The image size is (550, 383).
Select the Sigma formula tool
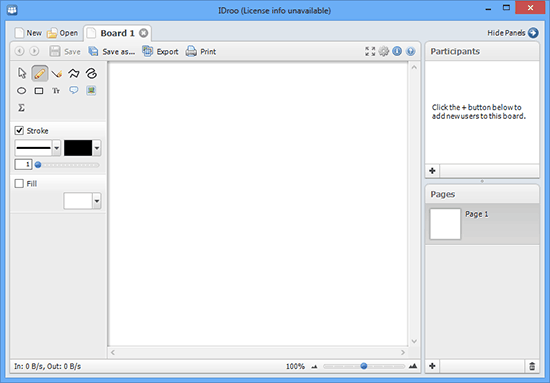21,108
